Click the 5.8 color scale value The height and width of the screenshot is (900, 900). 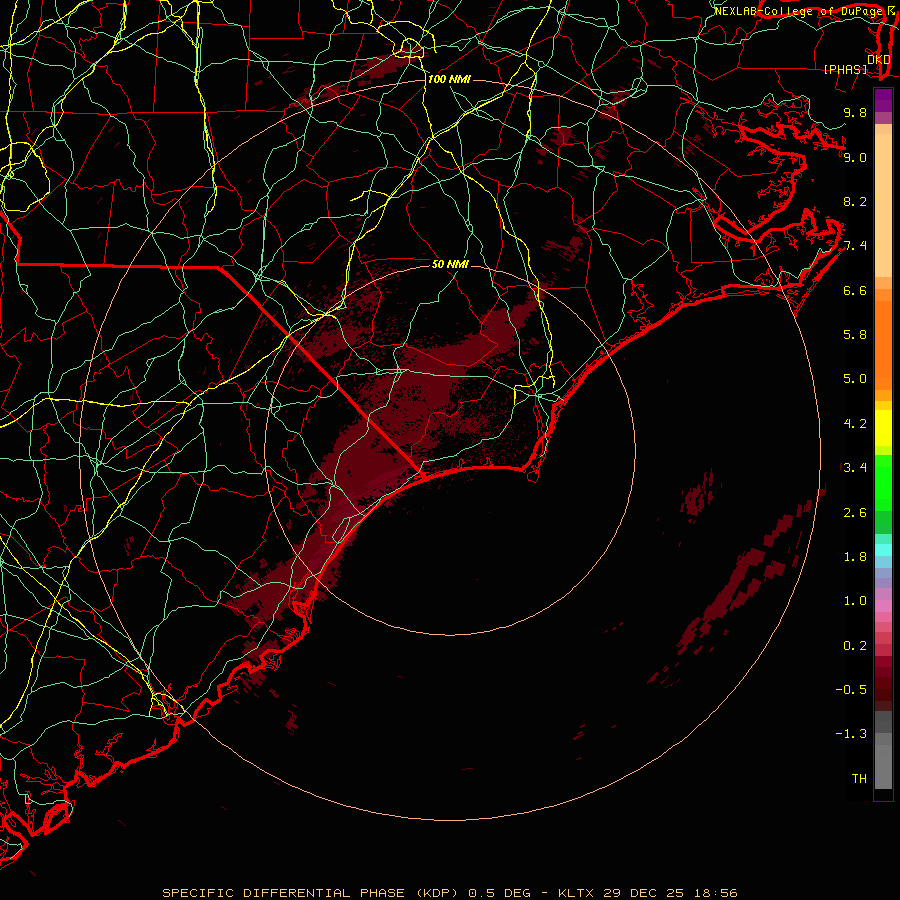(855, 335)
